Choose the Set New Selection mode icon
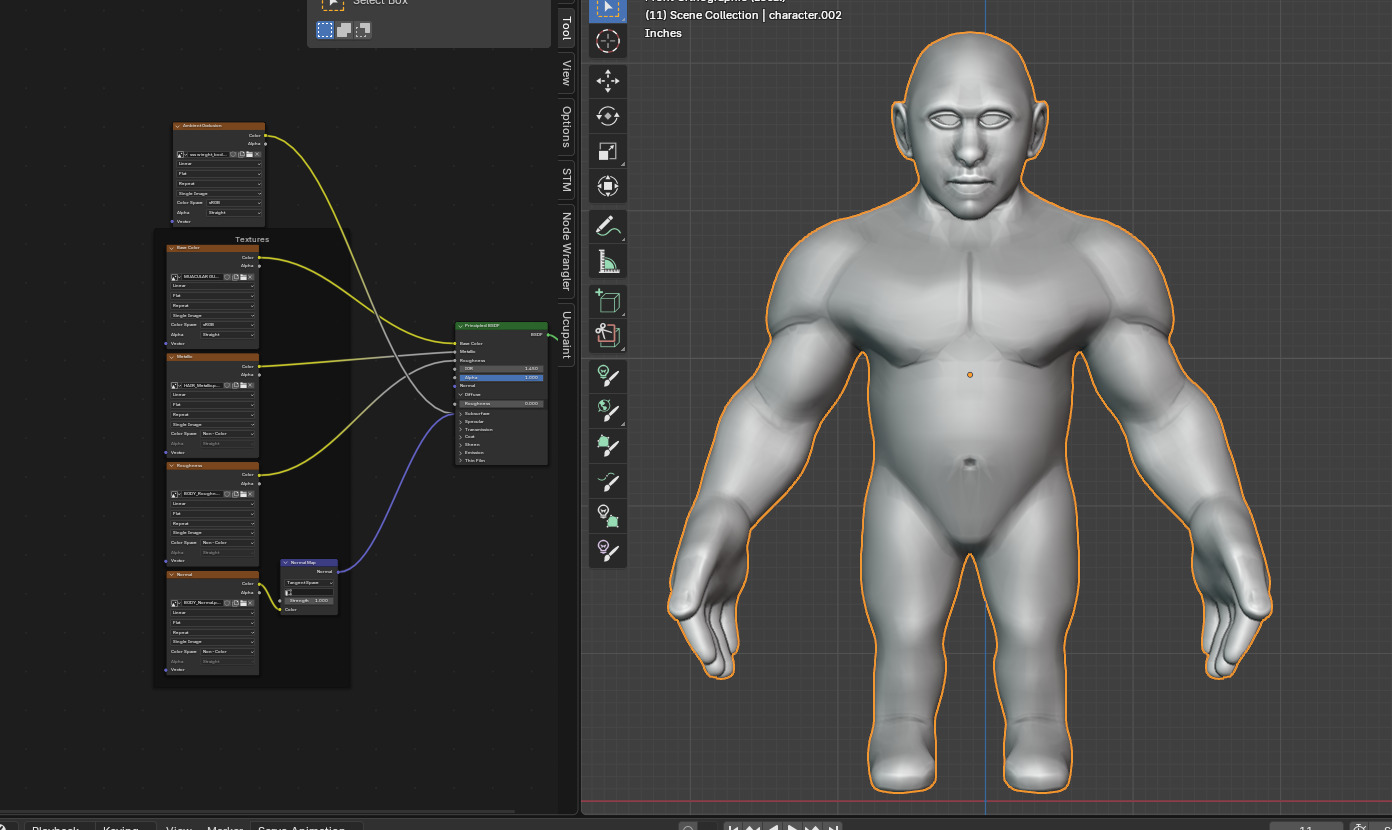Viewport: 1392px width, 830px height. (325, 30)
